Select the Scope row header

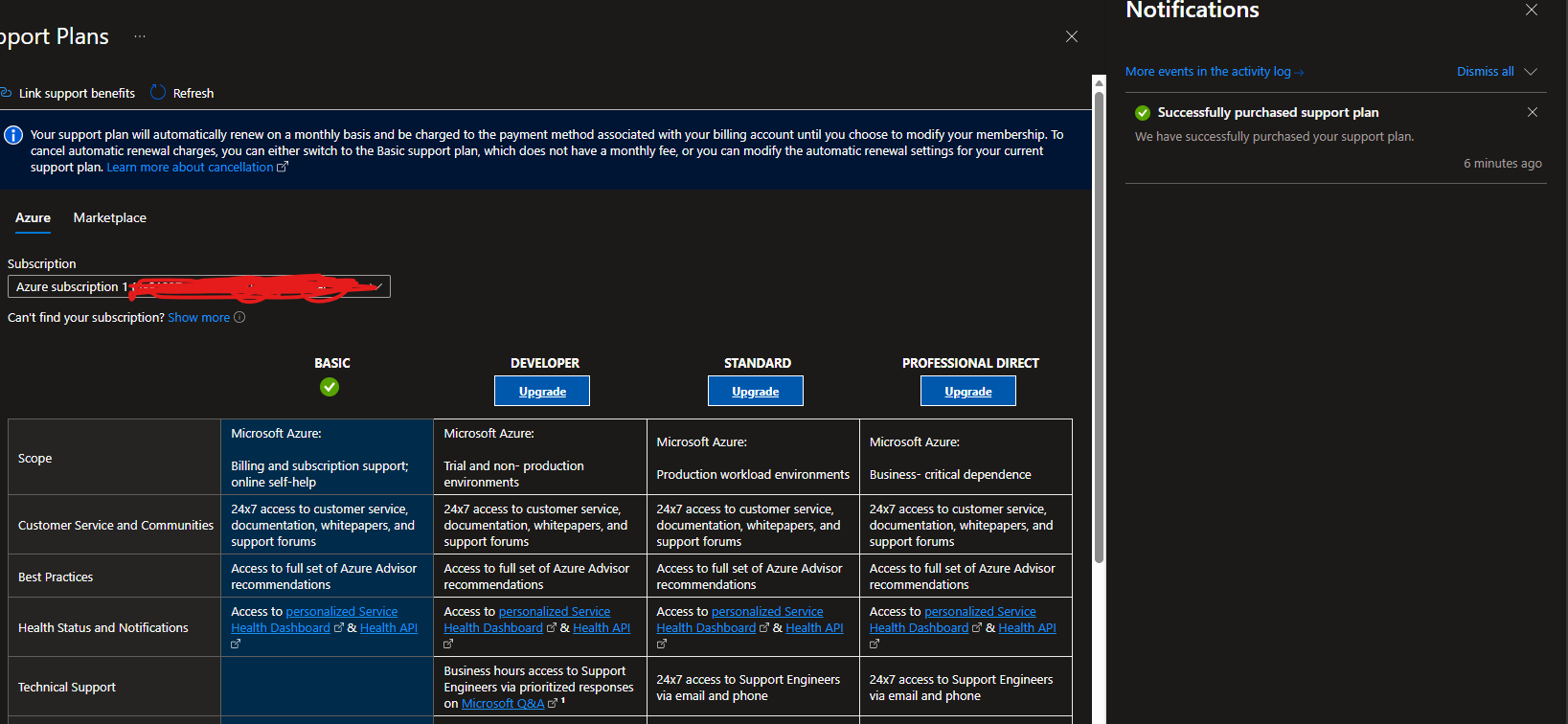[114, 458]
